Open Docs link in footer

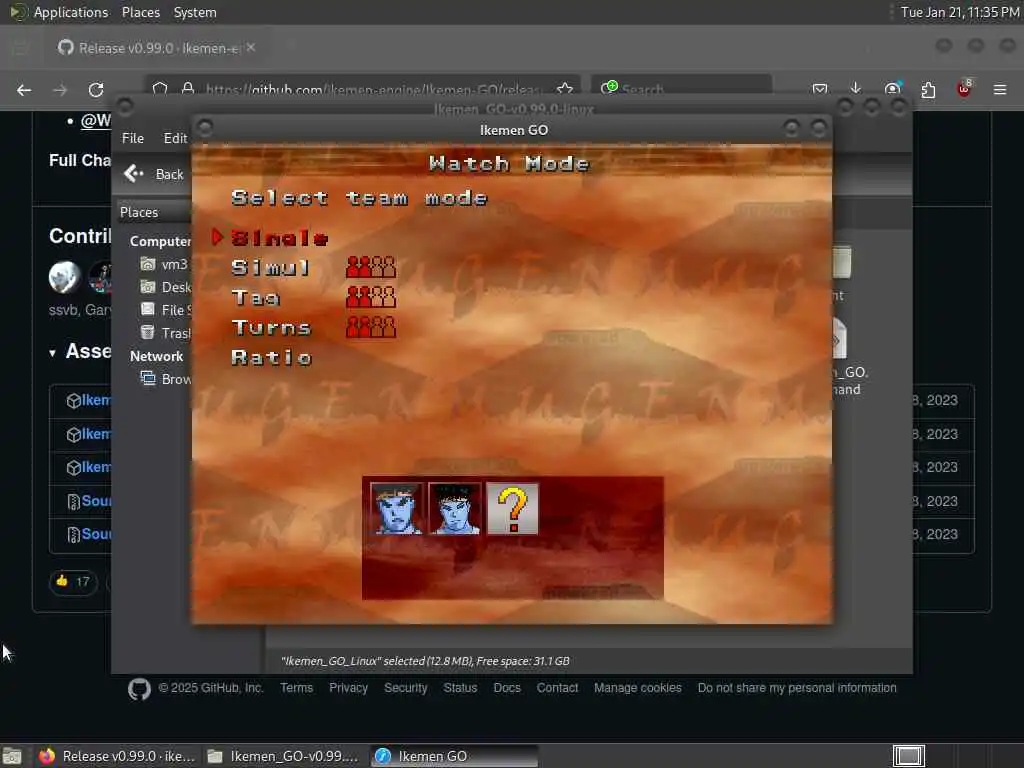tap(507, 688)
